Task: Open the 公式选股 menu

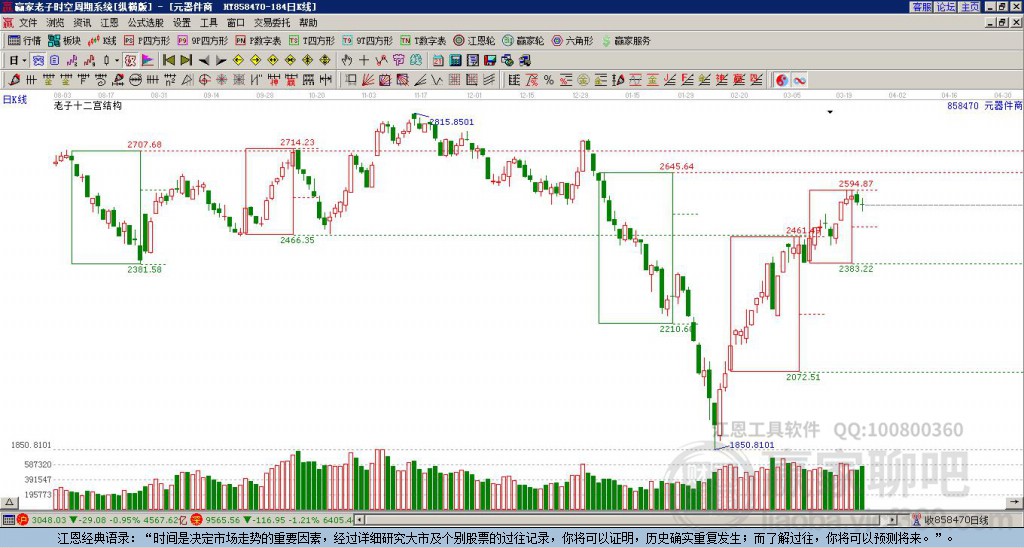Action: click(146, 23)
